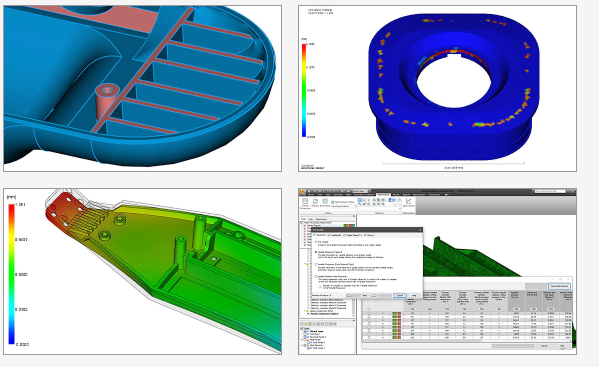The width and height of the screenshot is (599, 367).
Task: Click the highlighted Cancel button in DOE Builder
Action: [x=400, y=295]
